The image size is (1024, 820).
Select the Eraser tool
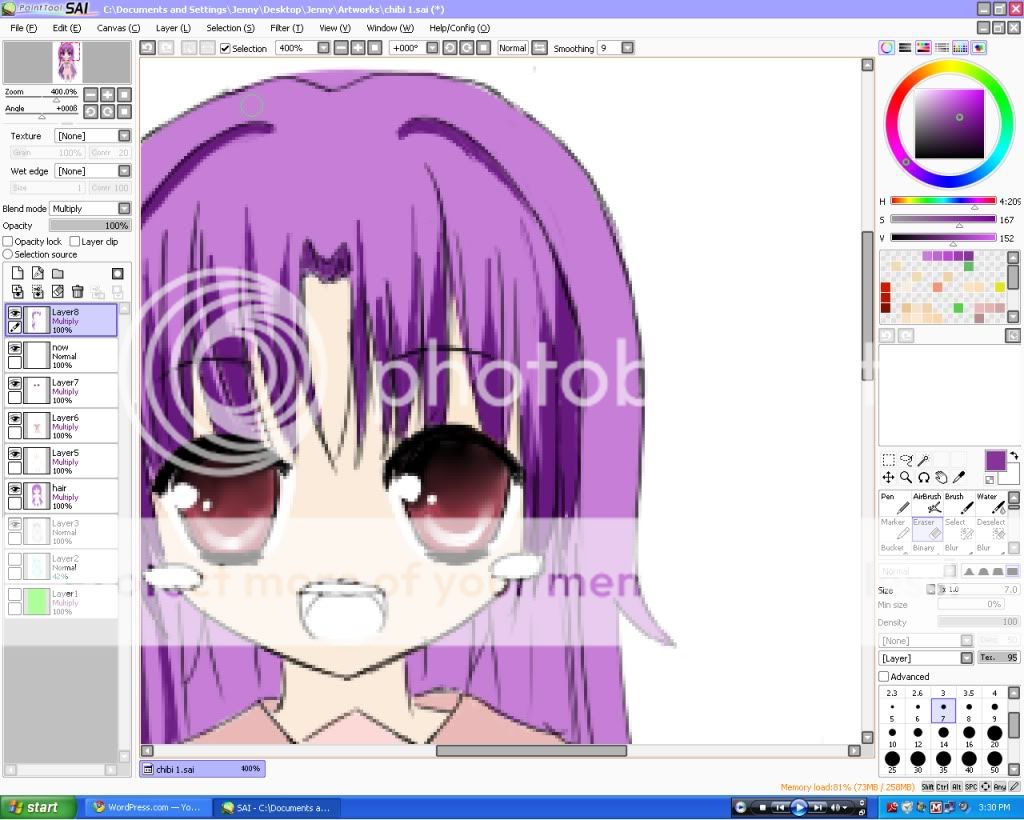coord(928,529)
